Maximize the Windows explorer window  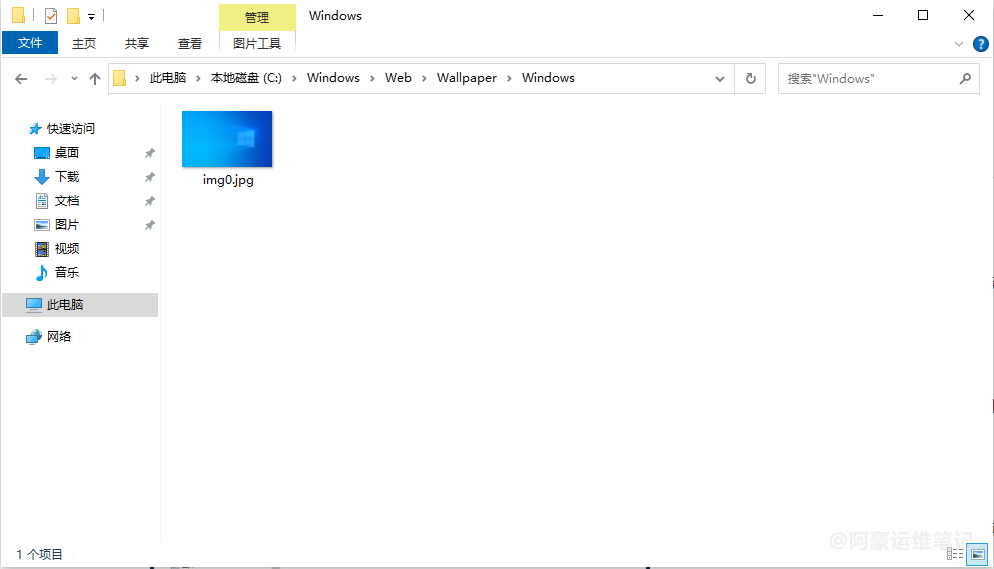(923, 16)
